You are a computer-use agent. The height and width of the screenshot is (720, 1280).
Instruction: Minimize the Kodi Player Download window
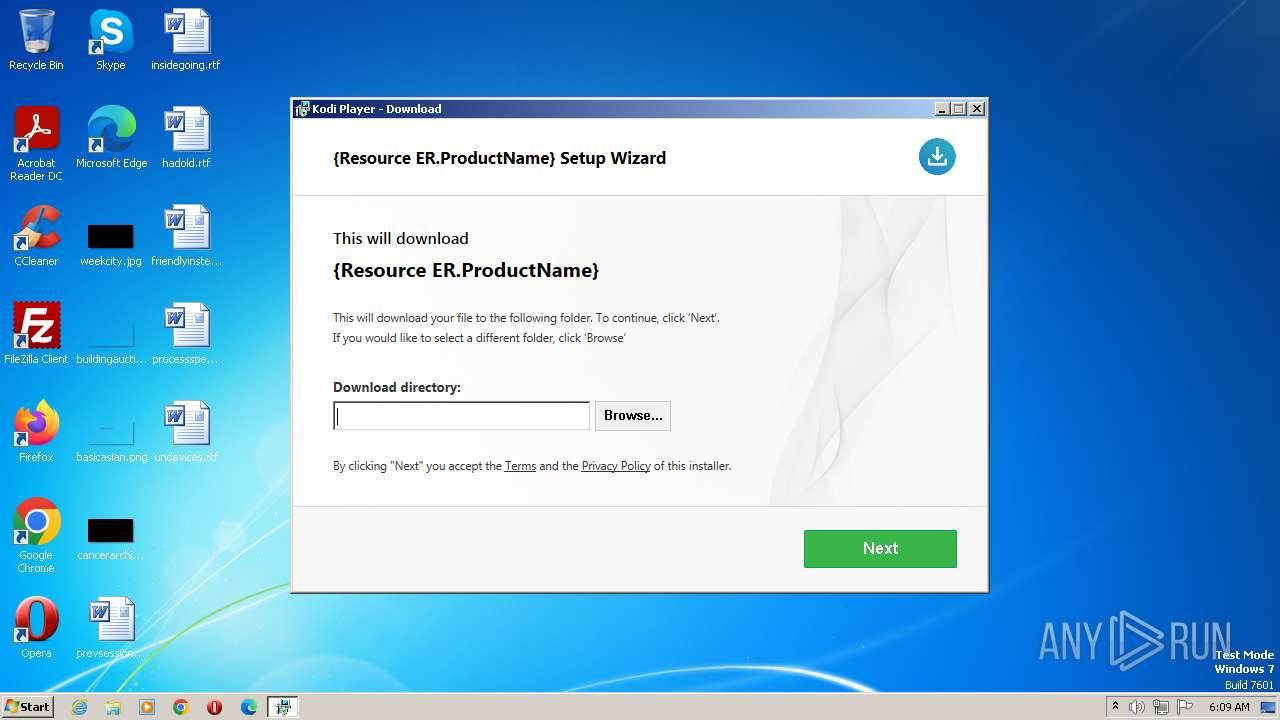point(942,109)
